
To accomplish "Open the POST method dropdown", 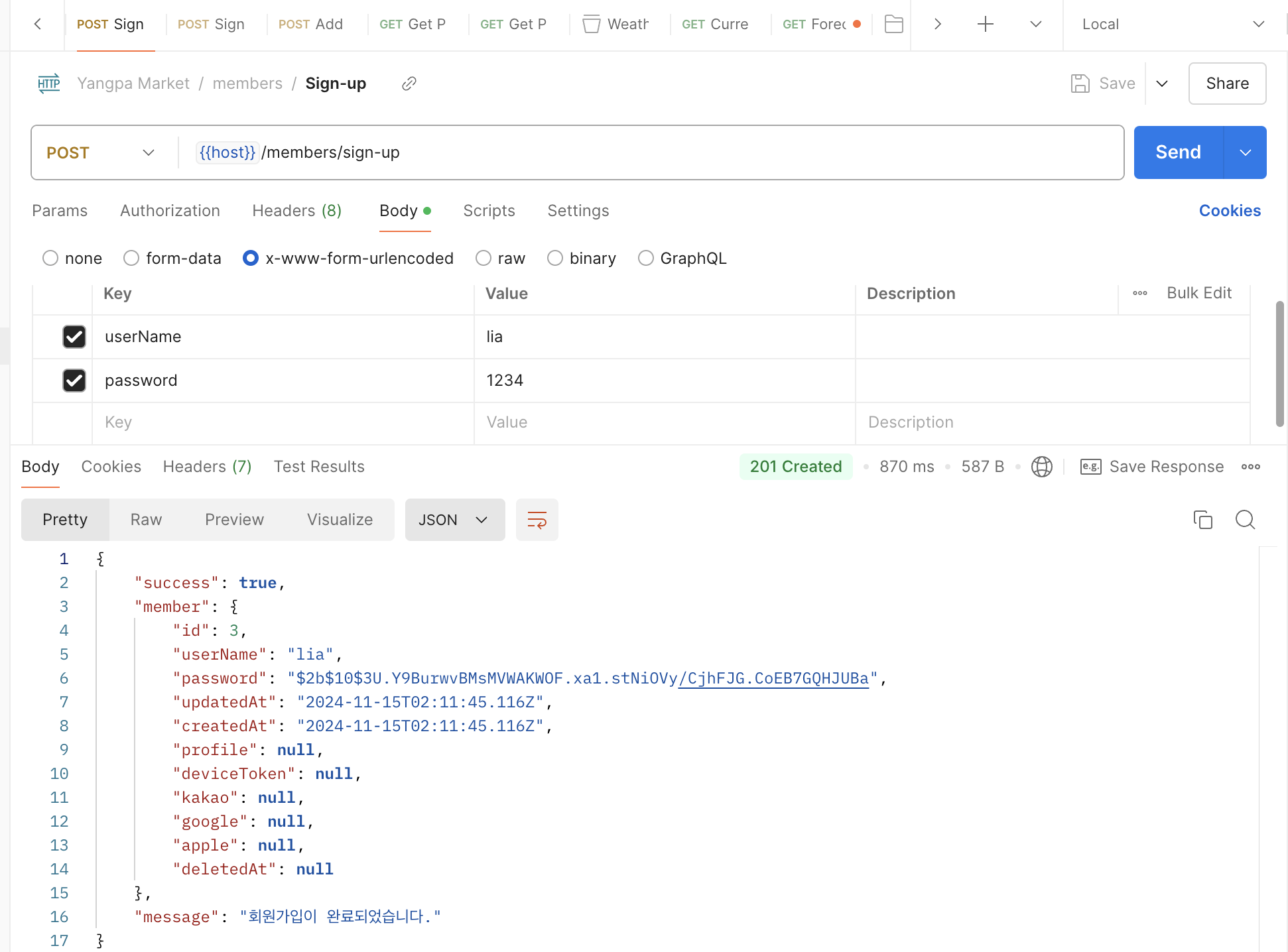I will coord(101,152).
